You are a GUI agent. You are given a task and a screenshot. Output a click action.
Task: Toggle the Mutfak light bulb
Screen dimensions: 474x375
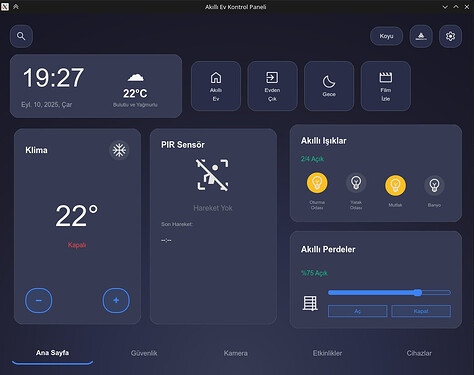tap(395, 185)
